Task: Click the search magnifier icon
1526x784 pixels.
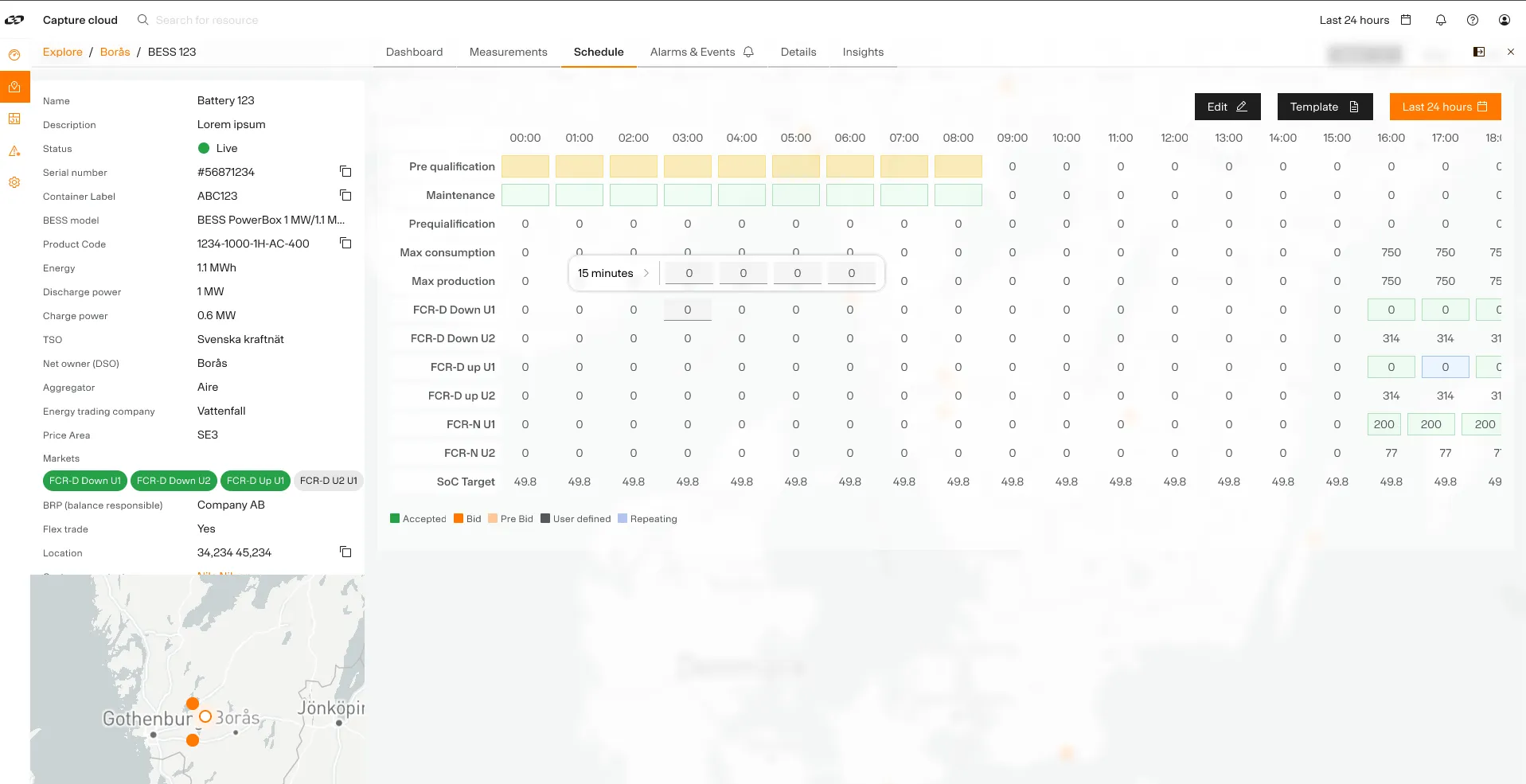Action: pos(143,20)
